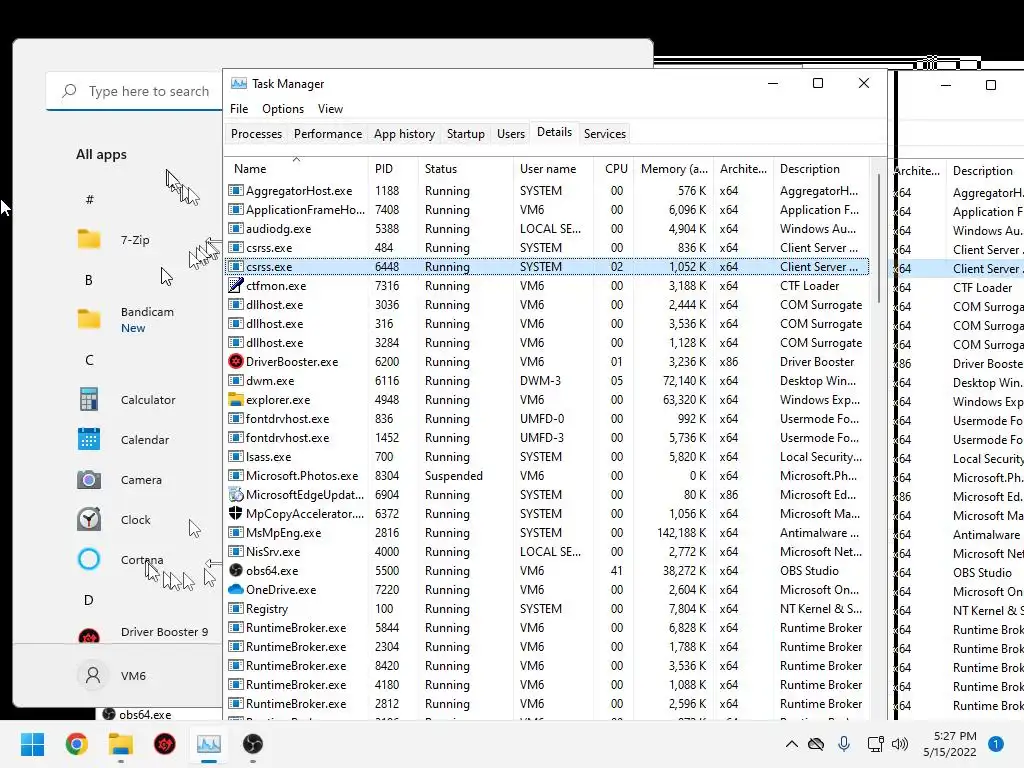Image resolution: width=1024 pixels, height=768 pixels.
Task: Click the MpCopyAccelerator shield icon
Action: [x=236, y=513]
